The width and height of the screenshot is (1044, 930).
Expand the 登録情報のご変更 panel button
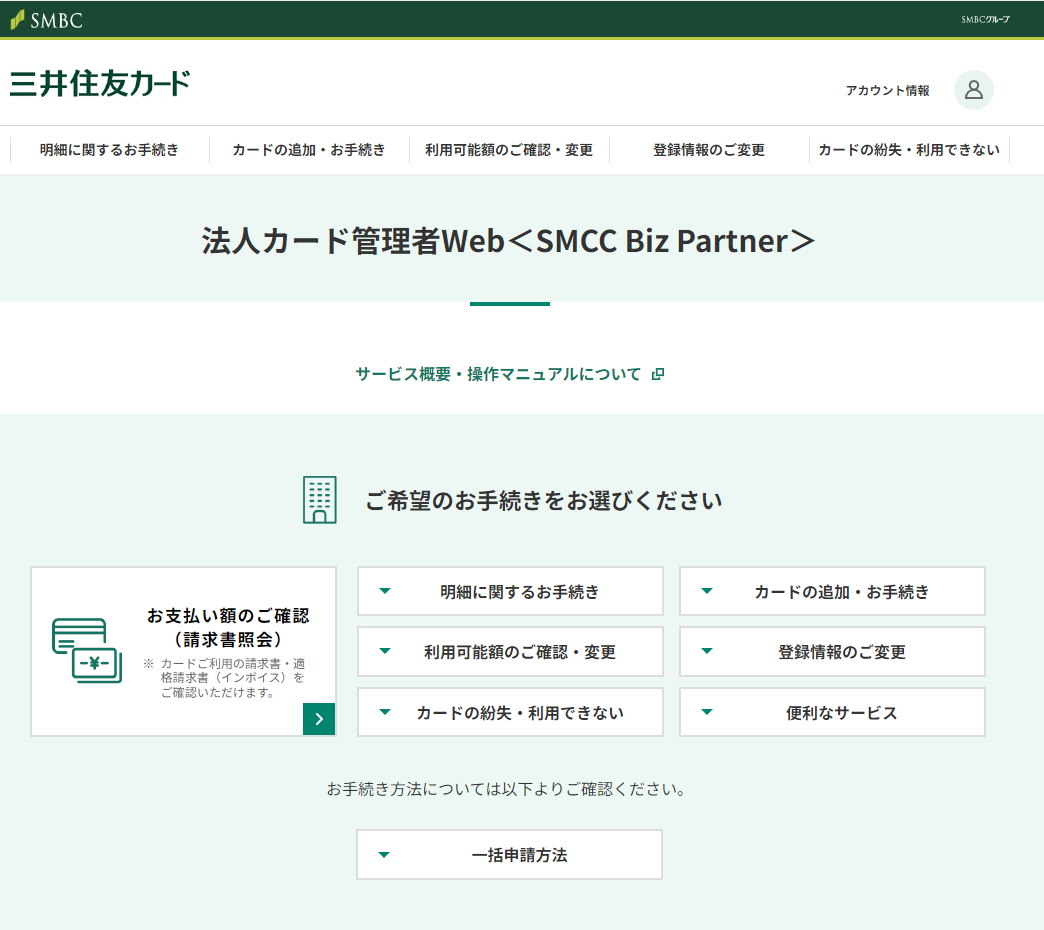click(x=832, y=652)
